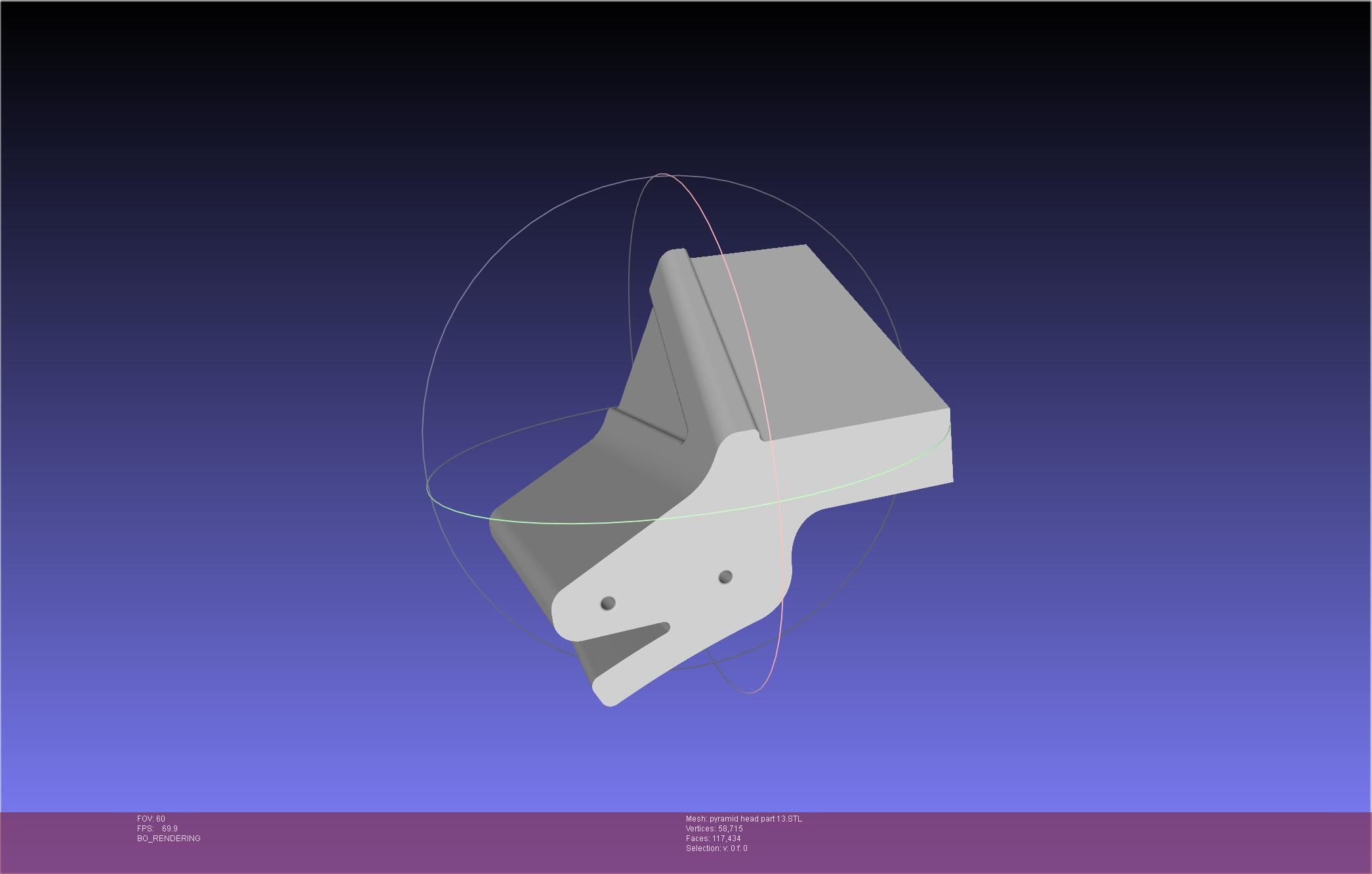This screenshot has height=874, width=1372.
Task: Click the FOV: 60 label
Action: pyautogui.click(x=151, y=819)
